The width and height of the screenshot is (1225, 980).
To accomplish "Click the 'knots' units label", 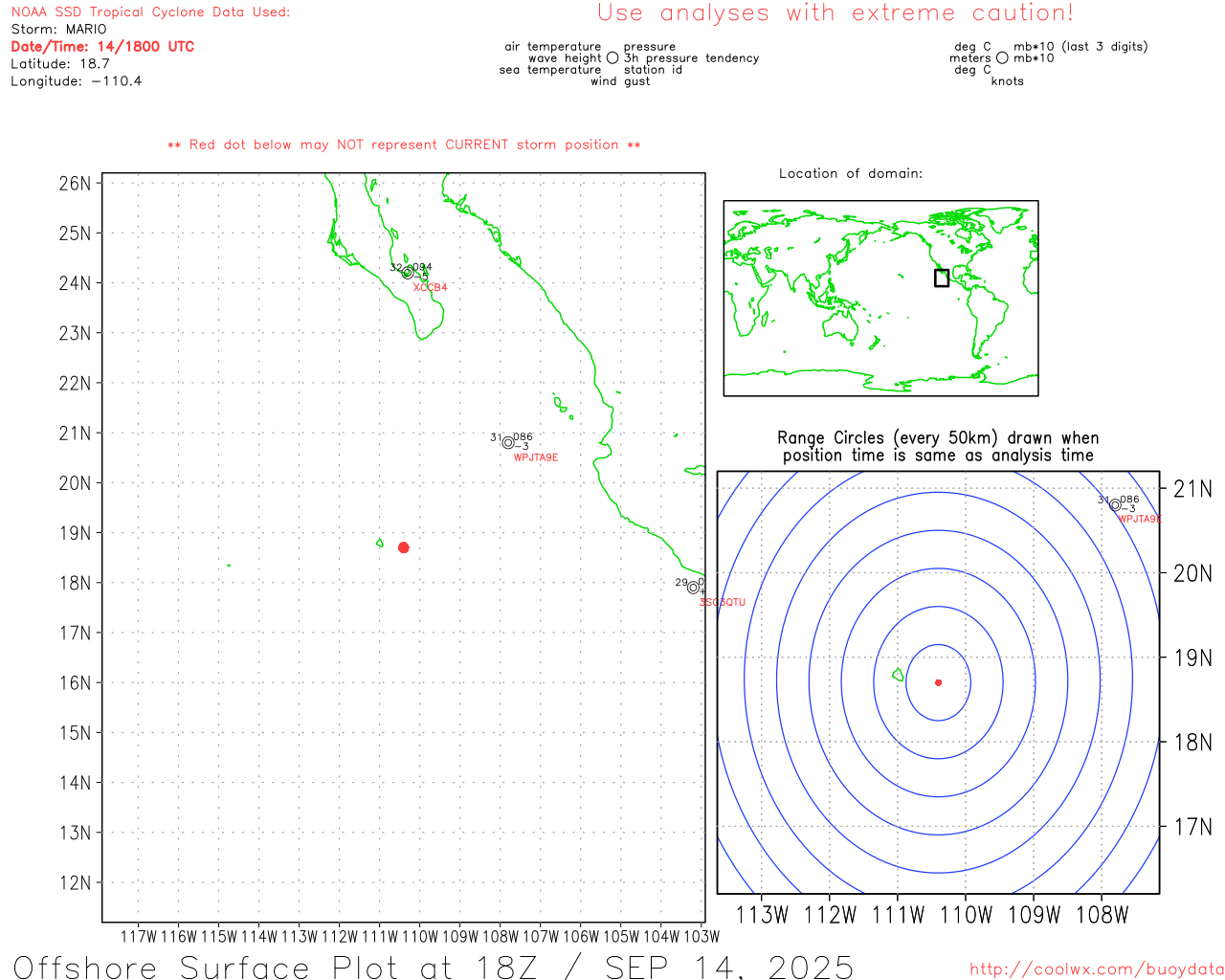I will click(x=1008, y=81).
